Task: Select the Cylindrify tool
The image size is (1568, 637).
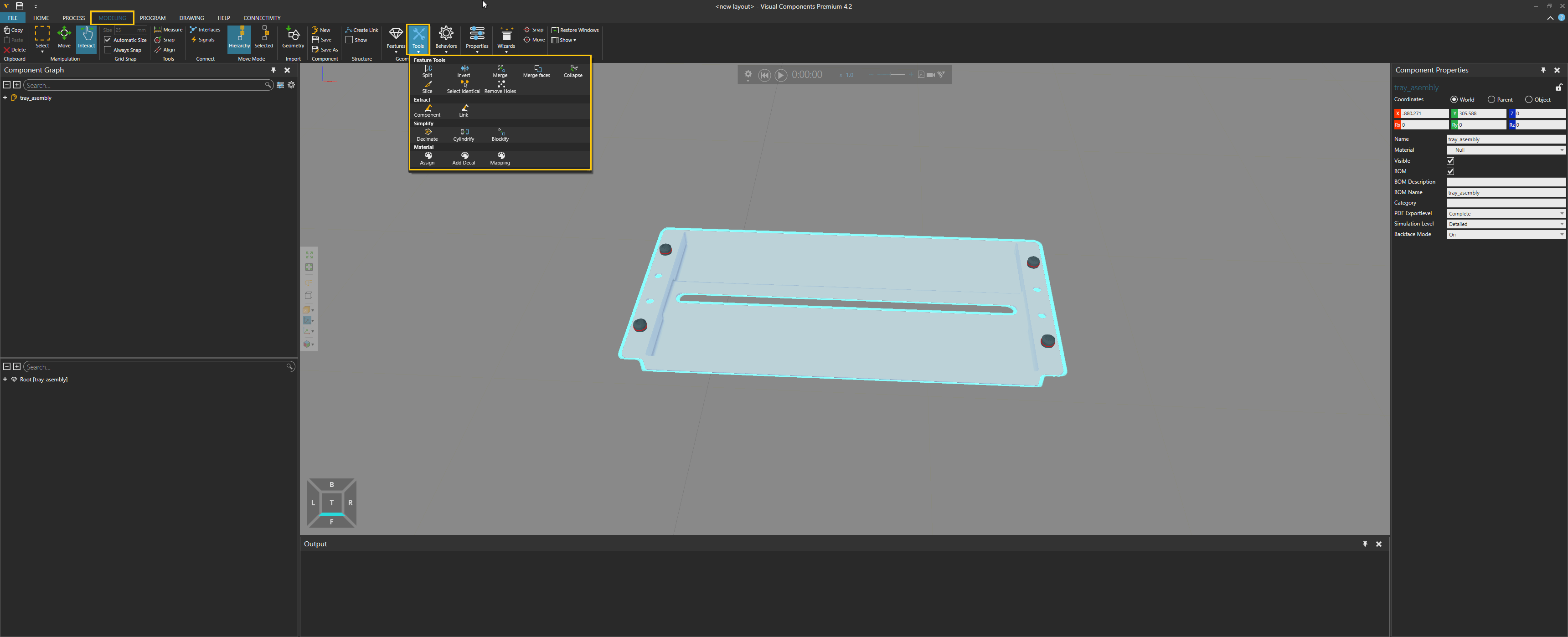Action: (x=464, y=134)
